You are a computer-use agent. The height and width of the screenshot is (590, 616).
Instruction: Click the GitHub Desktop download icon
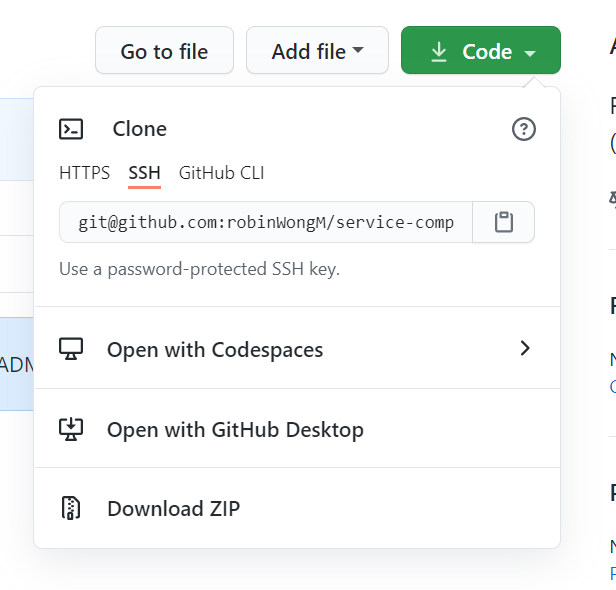(x=71, y=430)
